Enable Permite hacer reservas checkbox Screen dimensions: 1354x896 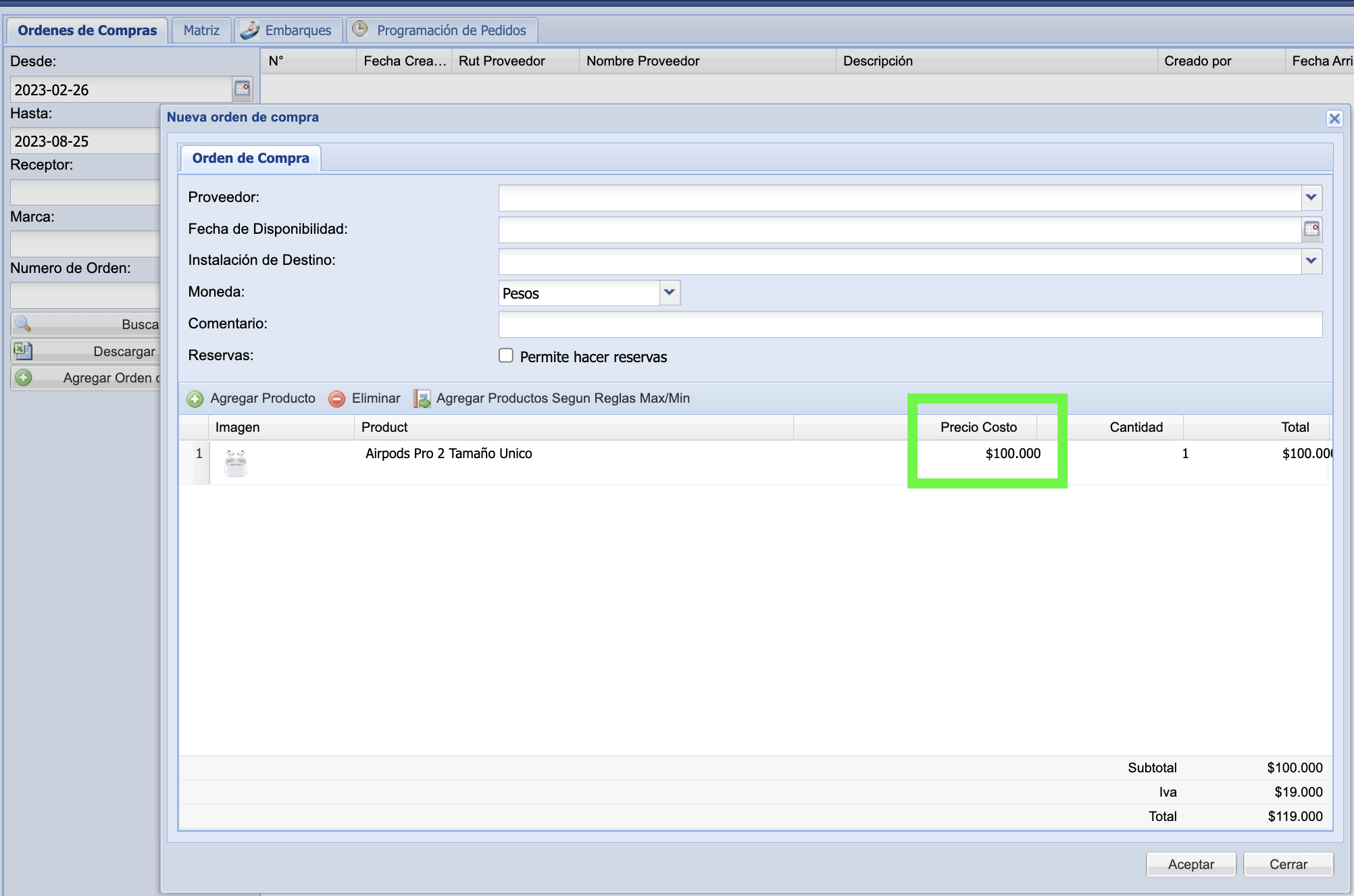(x=506, y=355)
